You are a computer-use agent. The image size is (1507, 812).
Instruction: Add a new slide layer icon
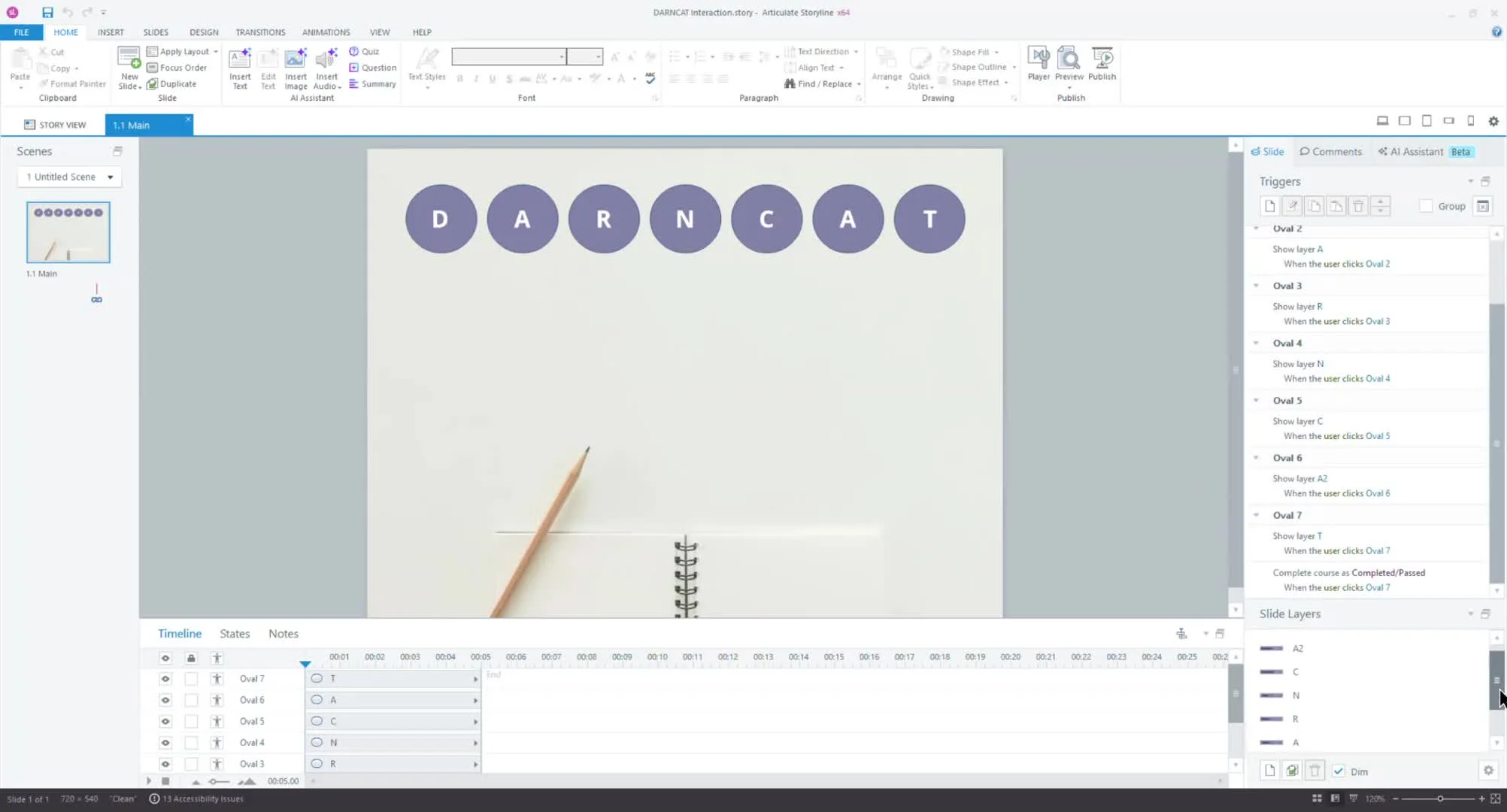(x=1270, y=771)
